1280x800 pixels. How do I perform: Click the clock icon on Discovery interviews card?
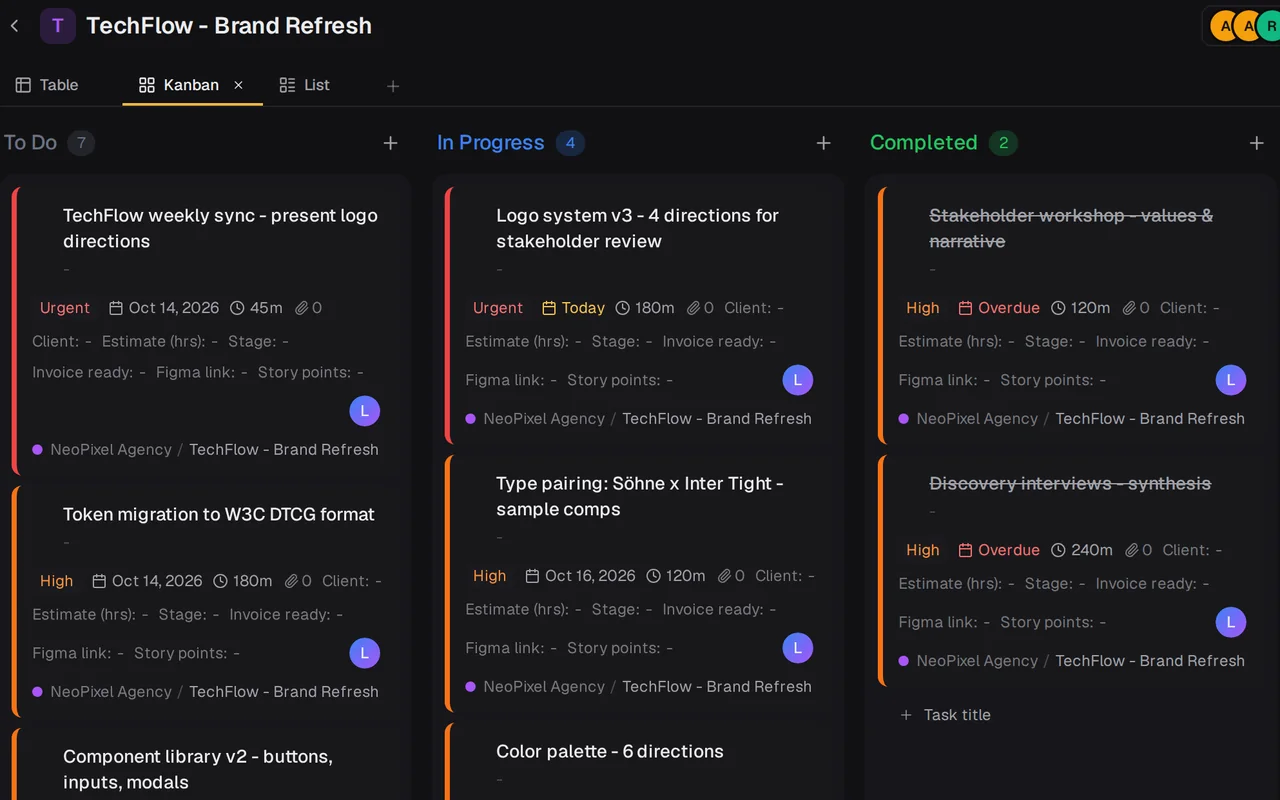pyautogui.click(x=1058, y=550)
